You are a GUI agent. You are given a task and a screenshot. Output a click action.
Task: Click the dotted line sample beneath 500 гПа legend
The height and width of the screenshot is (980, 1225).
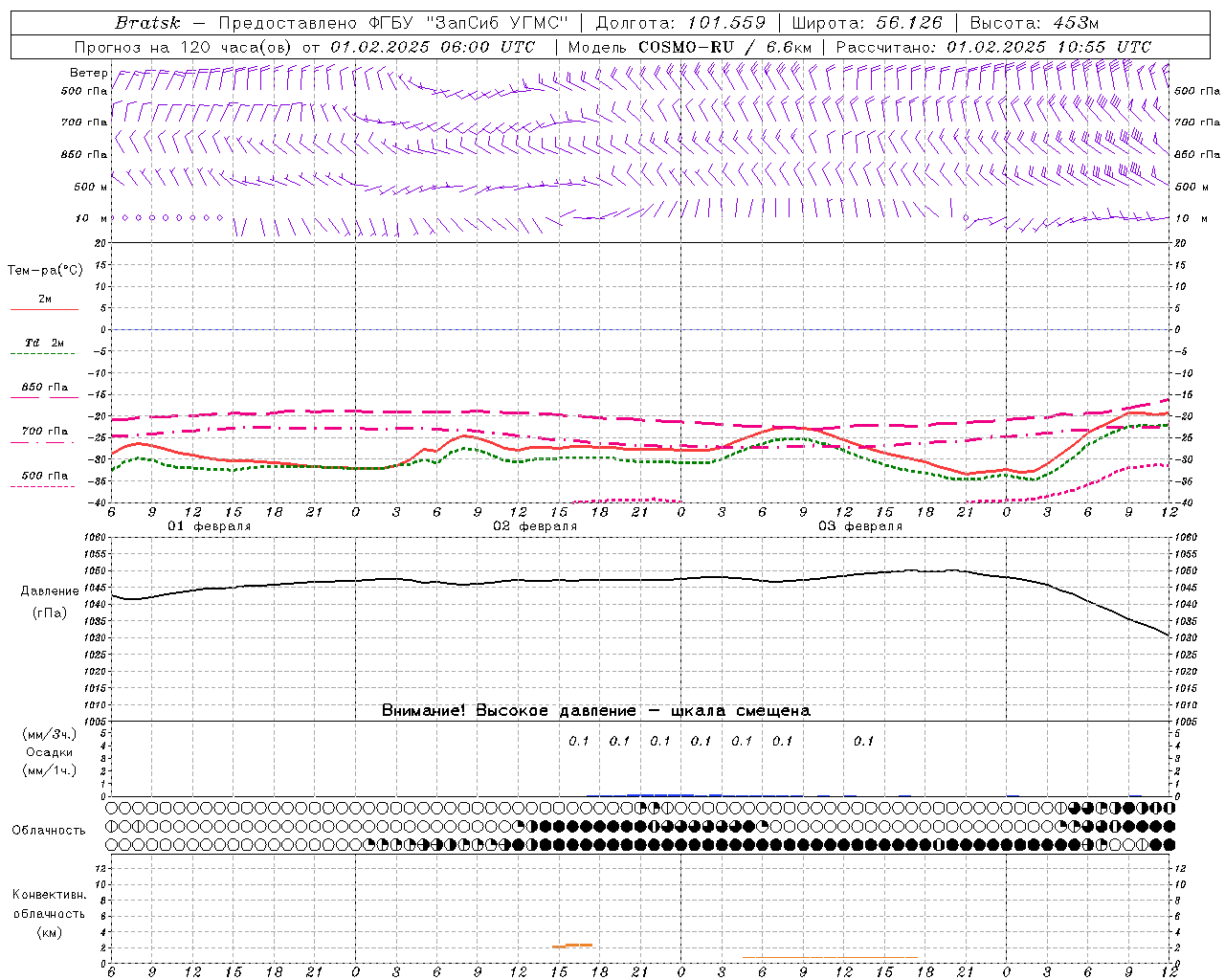(x=42, y=487)
